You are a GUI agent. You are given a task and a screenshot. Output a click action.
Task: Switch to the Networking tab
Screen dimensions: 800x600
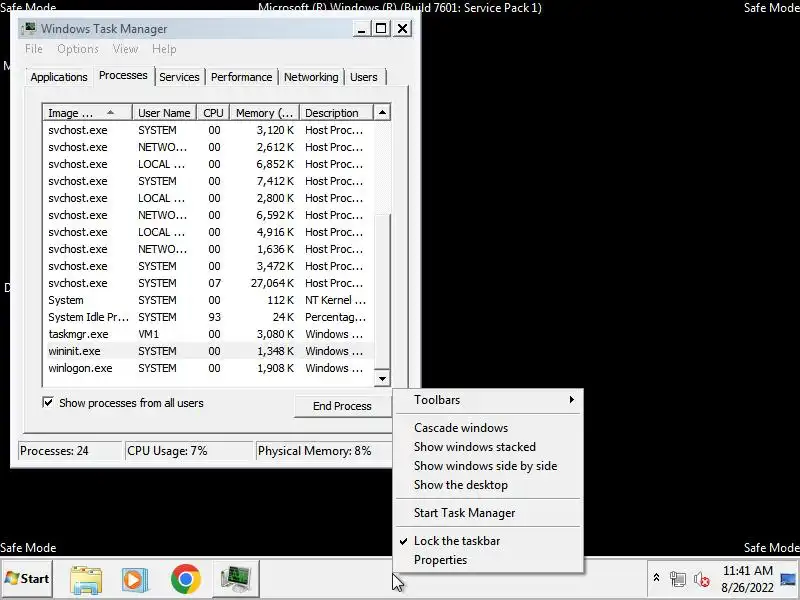pyautogui.click(x=311, y=77)
